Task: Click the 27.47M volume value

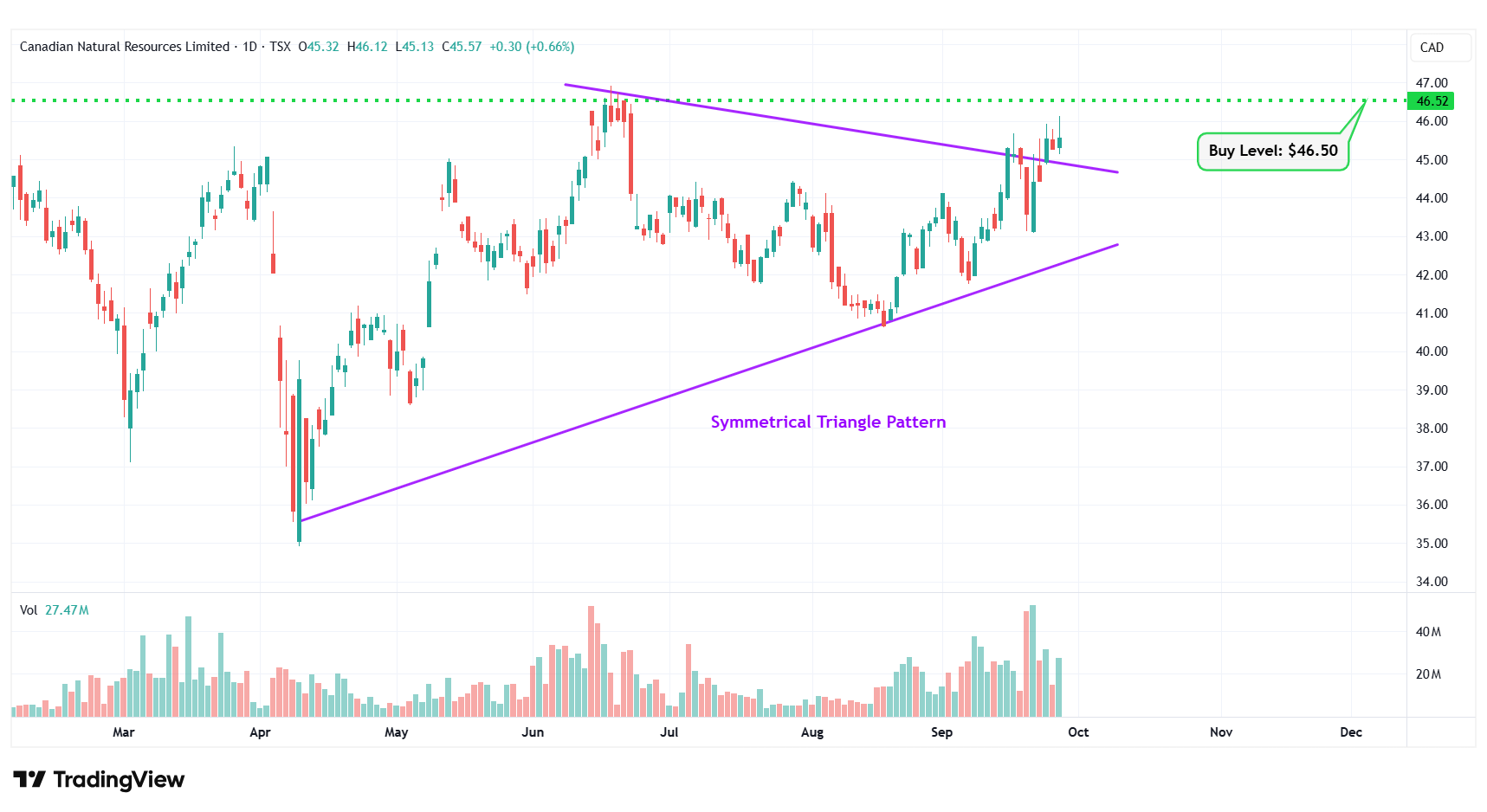Action: [x=67, y=610]
